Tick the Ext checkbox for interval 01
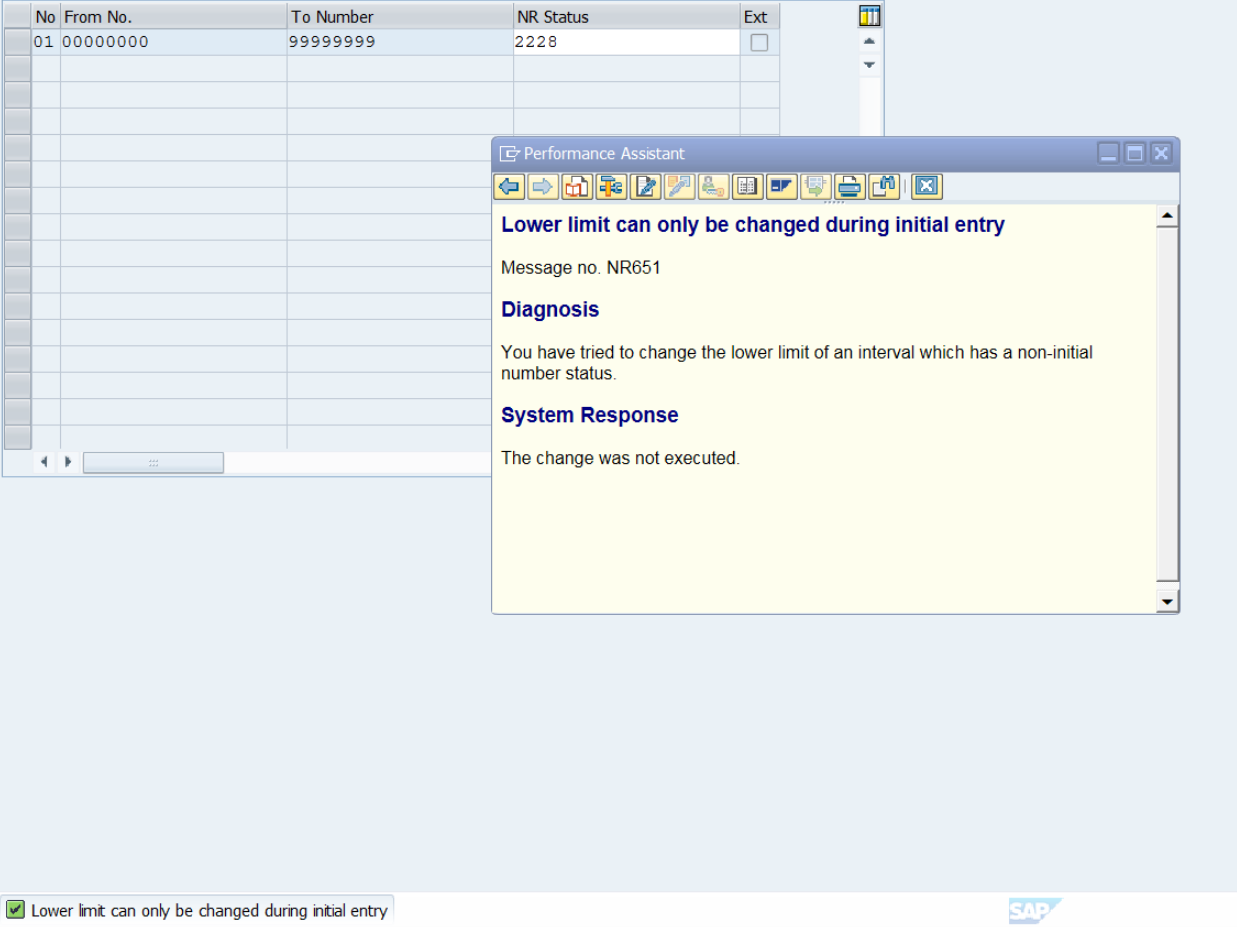This screenshot has height=927, width=1237. tap(760, 42)
